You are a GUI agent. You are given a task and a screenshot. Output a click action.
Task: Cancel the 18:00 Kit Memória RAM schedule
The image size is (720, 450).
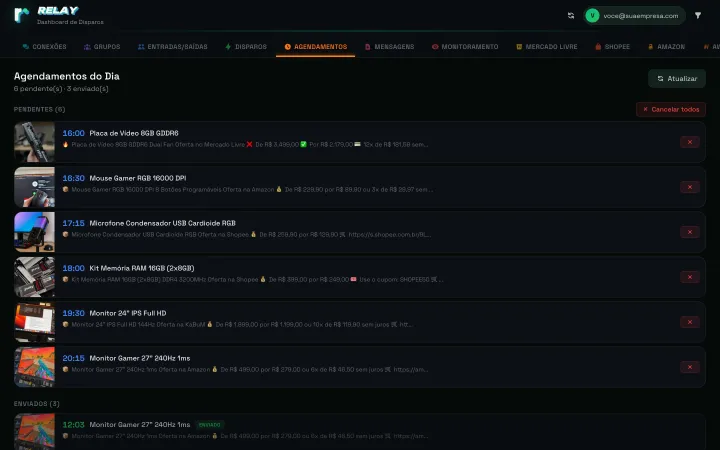coord(690,277)
